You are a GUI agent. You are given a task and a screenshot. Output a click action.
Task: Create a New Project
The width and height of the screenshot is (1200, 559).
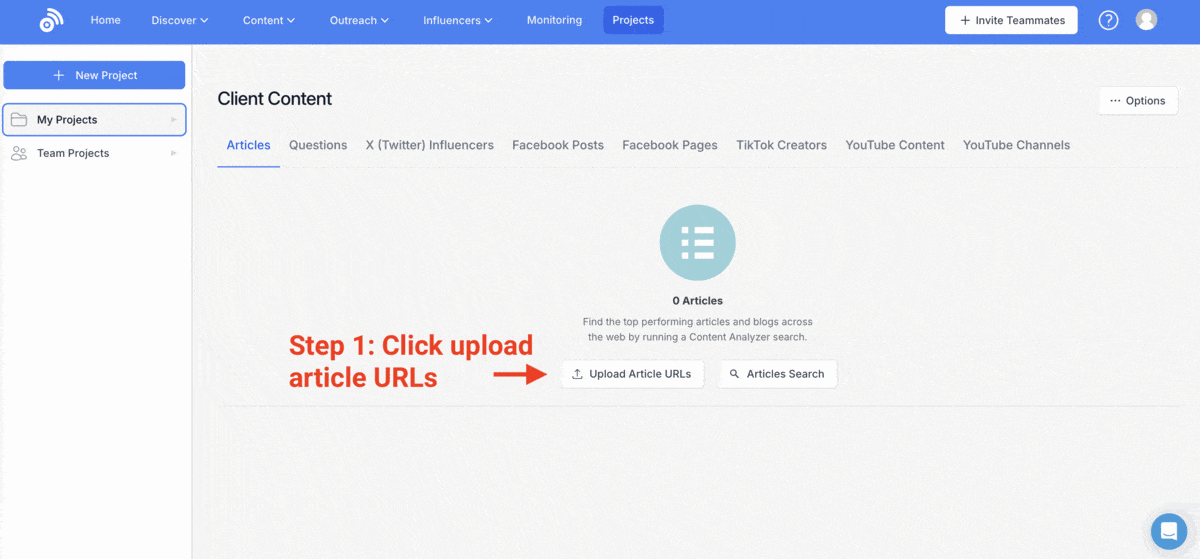click(94, 75)
